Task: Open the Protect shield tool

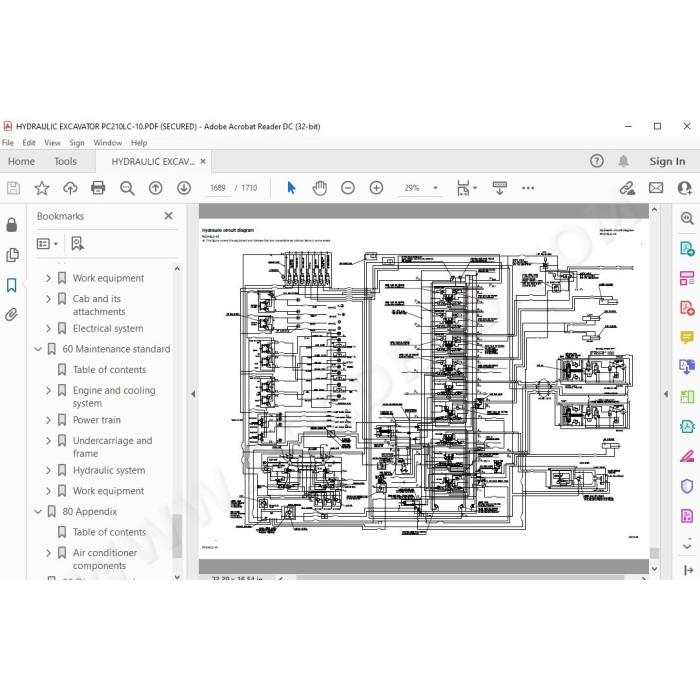Action: (x=687, y=486)
